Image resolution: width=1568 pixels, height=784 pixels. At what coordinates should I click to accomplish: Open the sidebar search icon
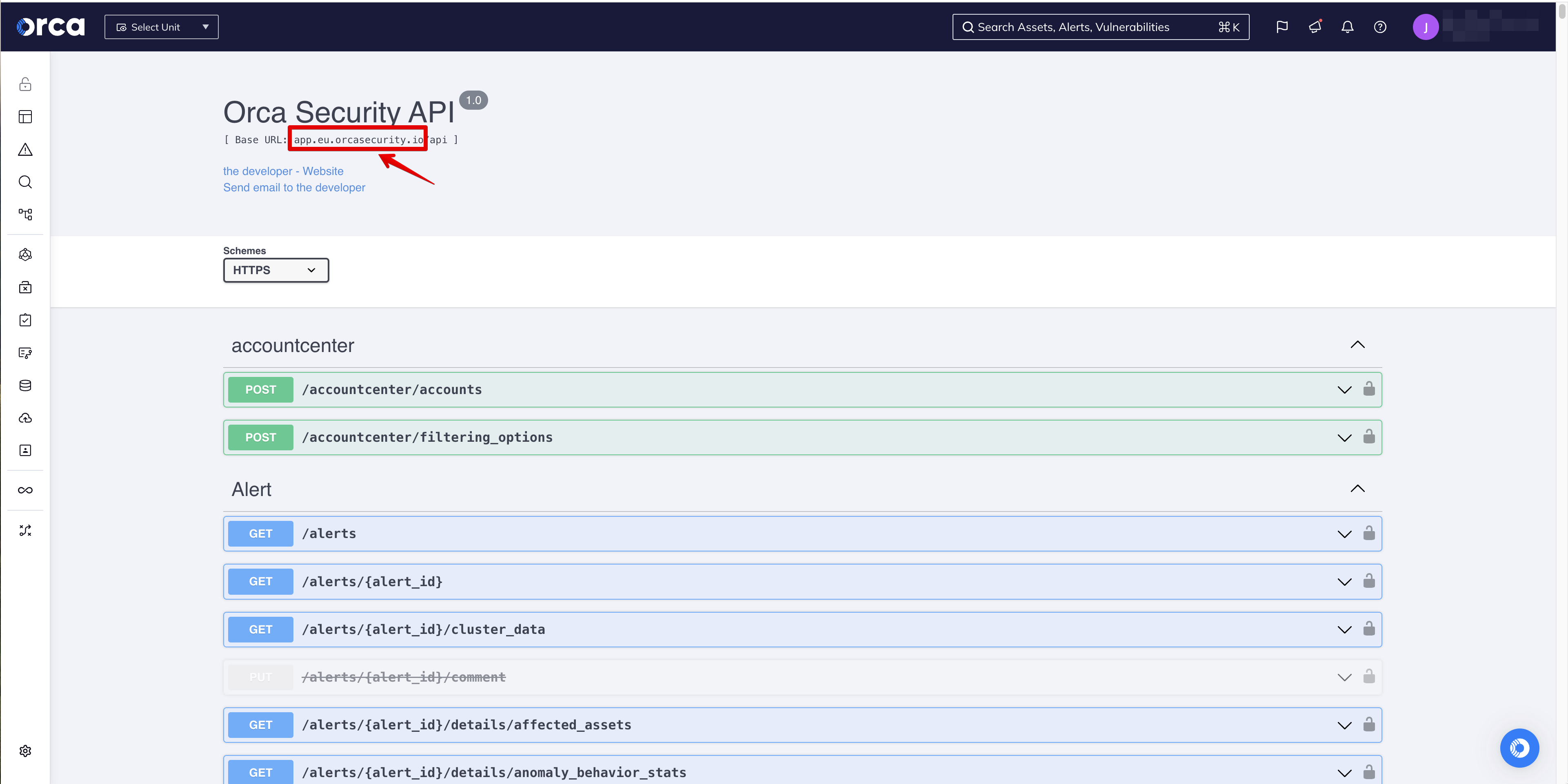pos(25,182)
